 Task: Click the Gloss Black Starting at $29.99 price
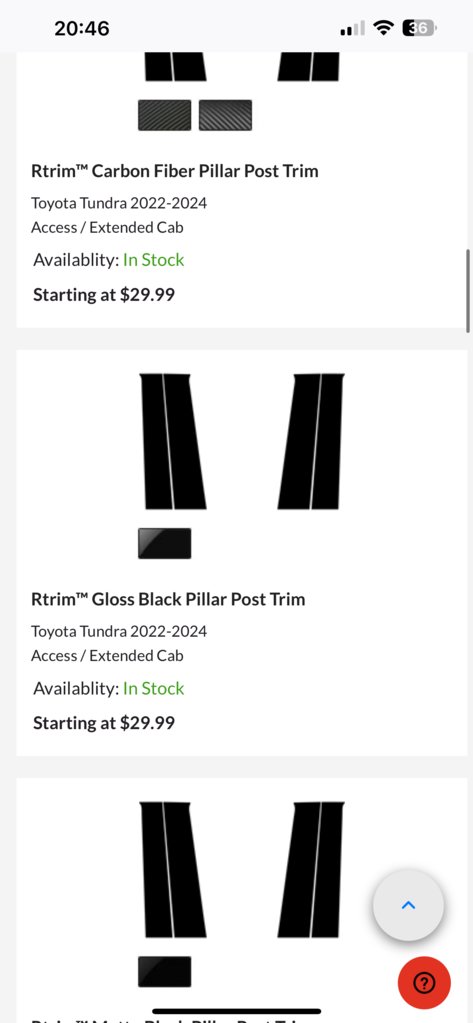click(x=104, y=723)
